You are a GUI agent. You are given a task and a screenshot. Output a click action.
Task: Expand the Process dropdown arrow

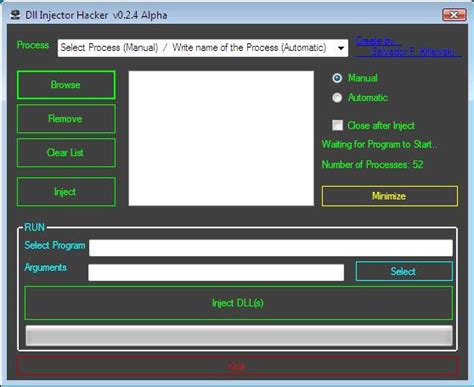[341, 48]
